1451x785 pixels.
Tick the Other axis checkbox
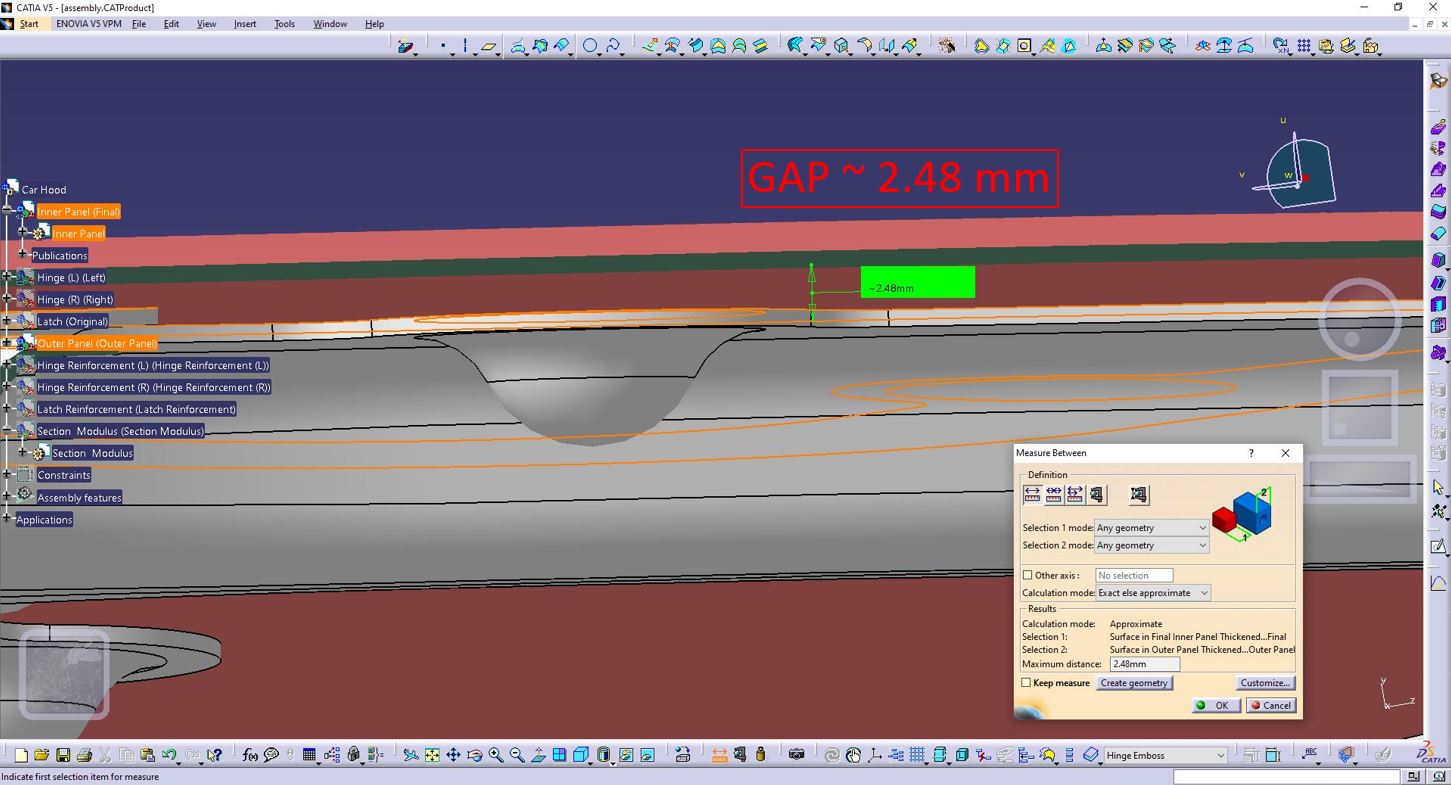(x=1027, y=575)
